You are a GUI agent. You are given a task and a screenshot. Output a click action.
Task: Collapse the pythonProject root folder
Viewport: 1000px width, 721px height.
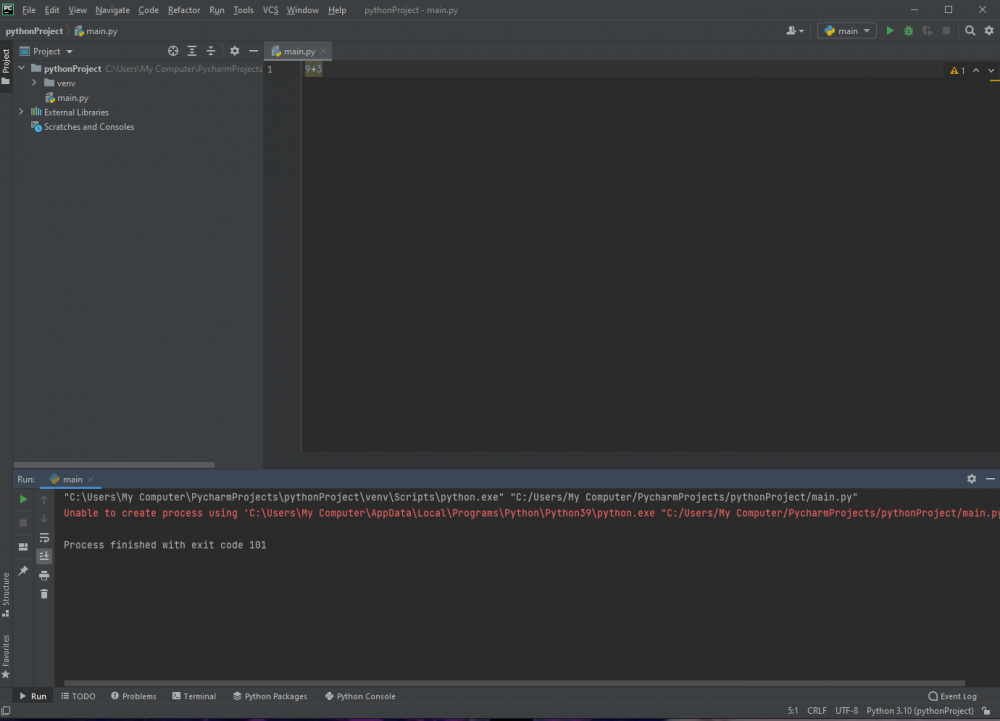click(x=22, y=68)
